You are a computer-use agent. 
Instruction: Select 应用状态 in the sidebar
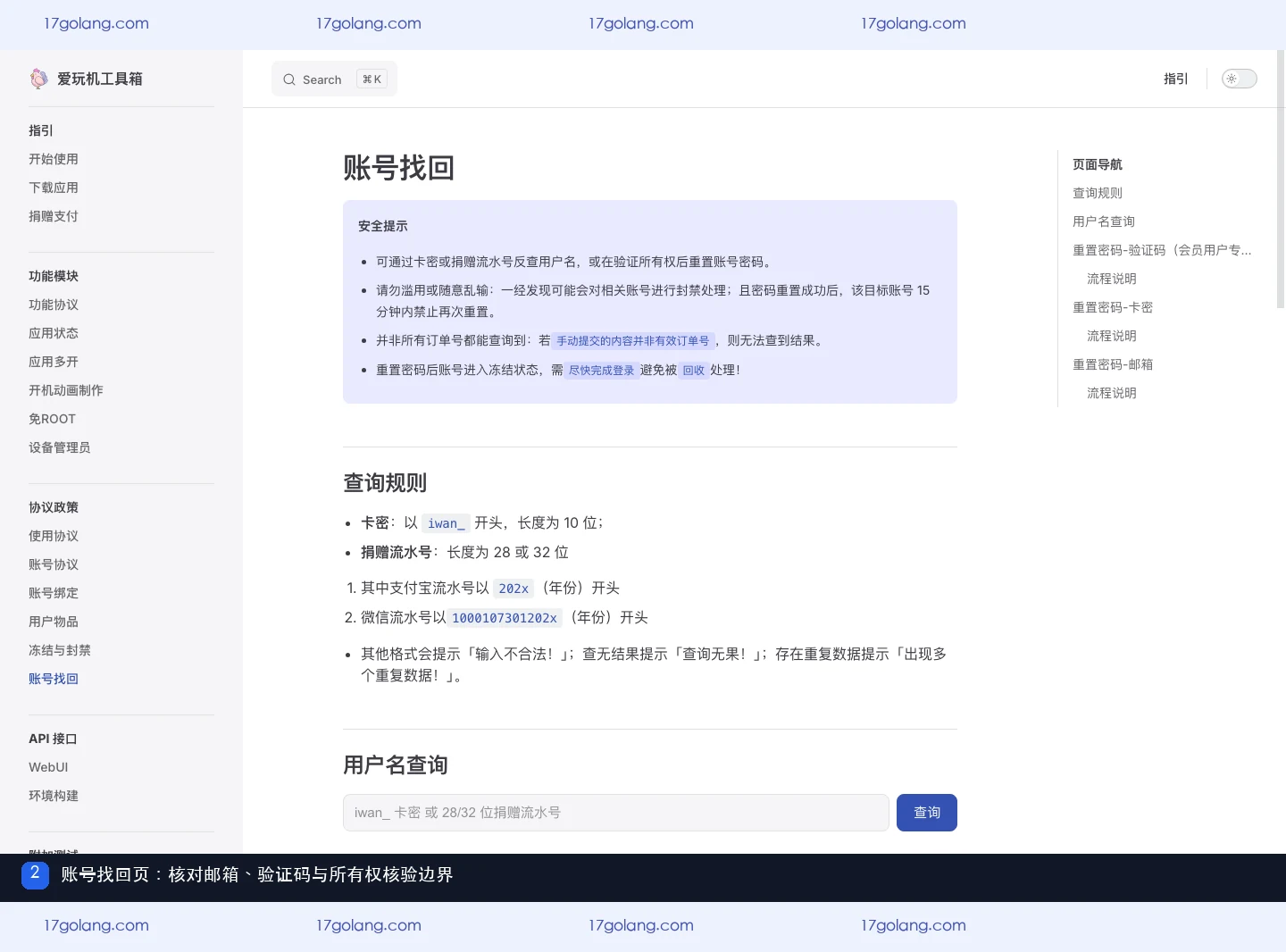(x=54, y=333)
